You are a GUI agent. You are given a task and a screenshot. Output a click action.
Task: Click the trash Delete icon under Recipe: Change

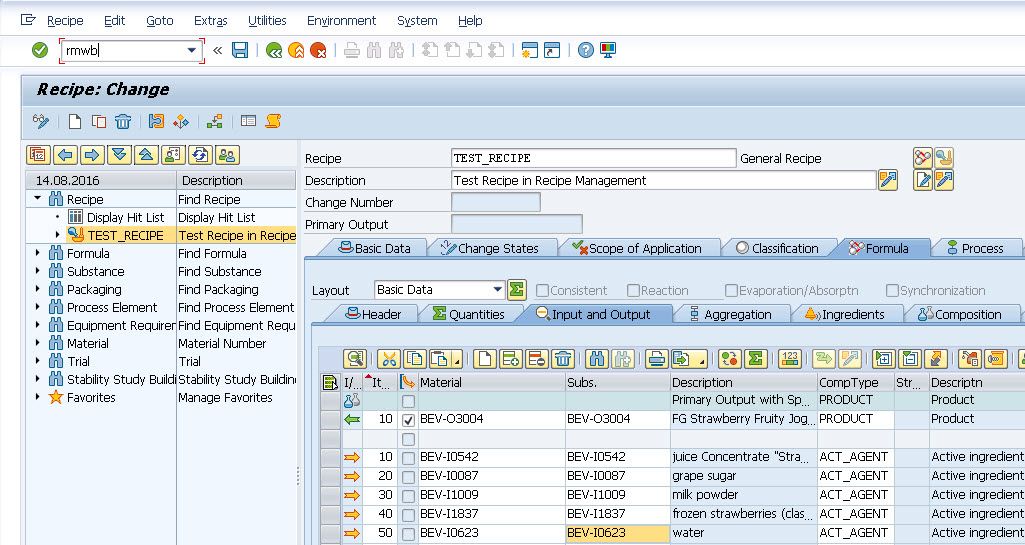[123, 122]
